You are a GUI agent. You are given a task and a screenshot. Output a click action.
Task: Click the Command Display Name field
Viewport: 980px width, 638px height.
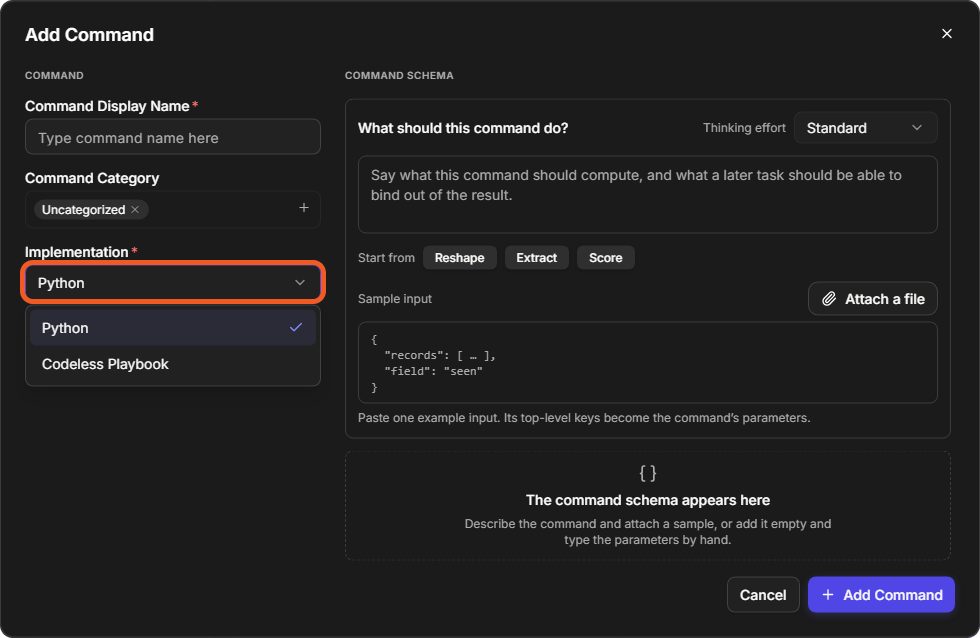(172, 137)
